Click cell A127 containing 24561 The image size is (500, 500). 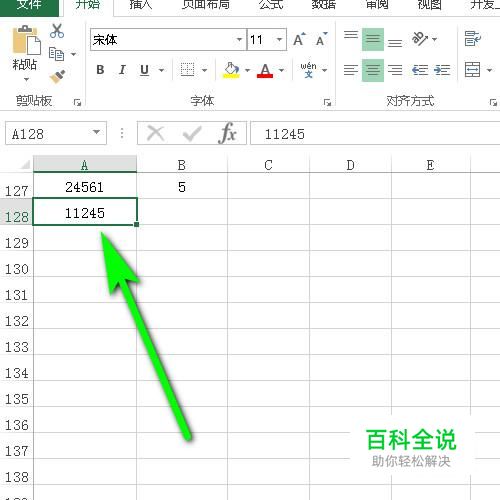click(85, 186)
